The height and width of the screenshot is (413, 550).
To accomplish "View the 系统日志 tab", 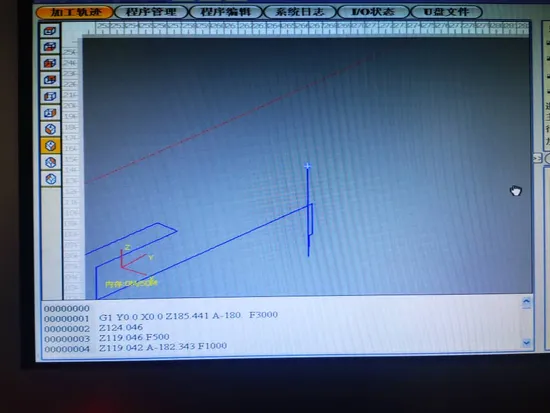I will click(300, 12).
